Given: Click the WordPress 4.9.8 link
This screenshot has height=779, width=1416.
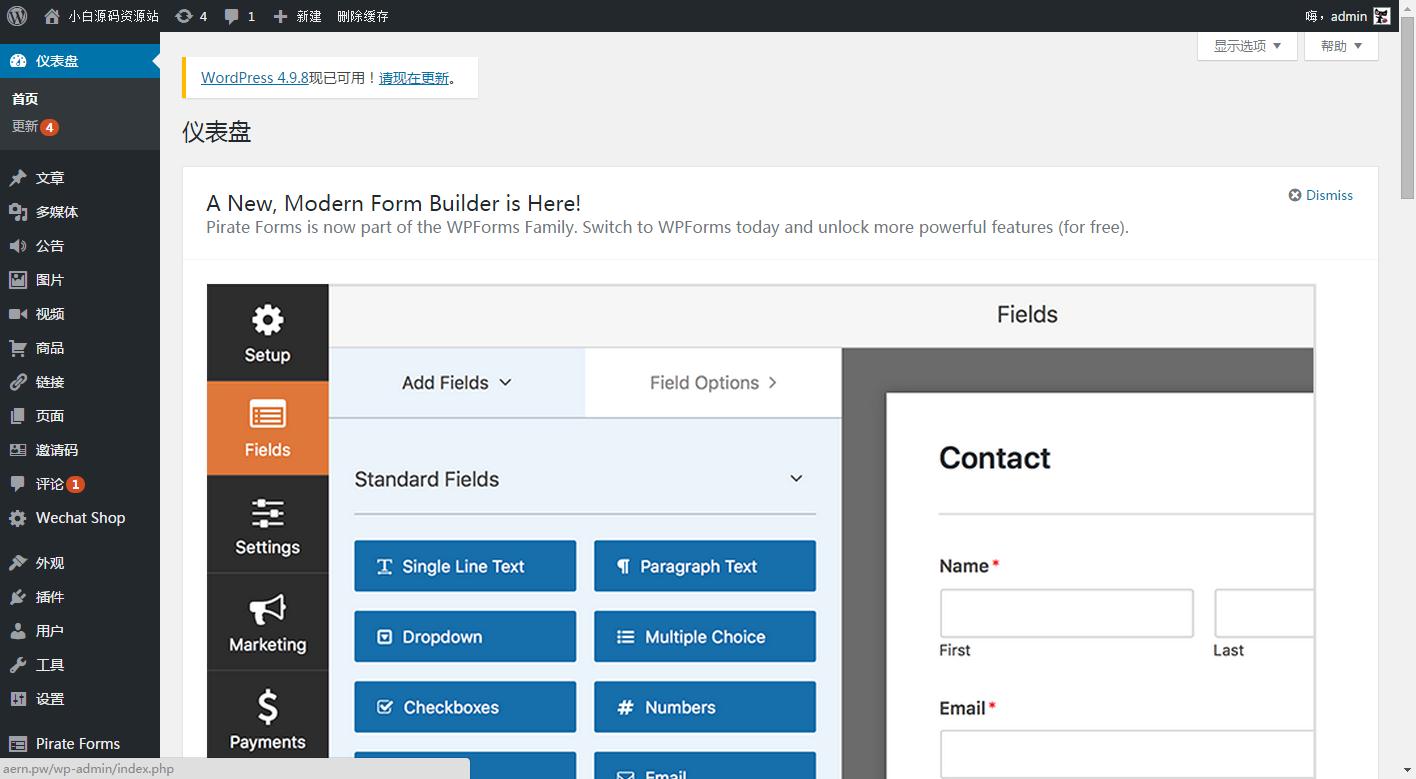Looking at the screenshot, I should [x=254, y=78].
